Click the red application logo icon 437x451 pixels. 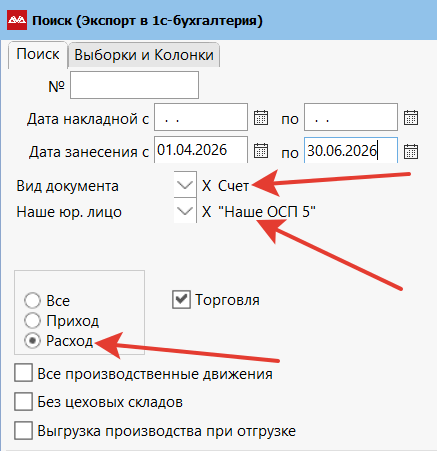pyautogui.click(x=17, y=20)
